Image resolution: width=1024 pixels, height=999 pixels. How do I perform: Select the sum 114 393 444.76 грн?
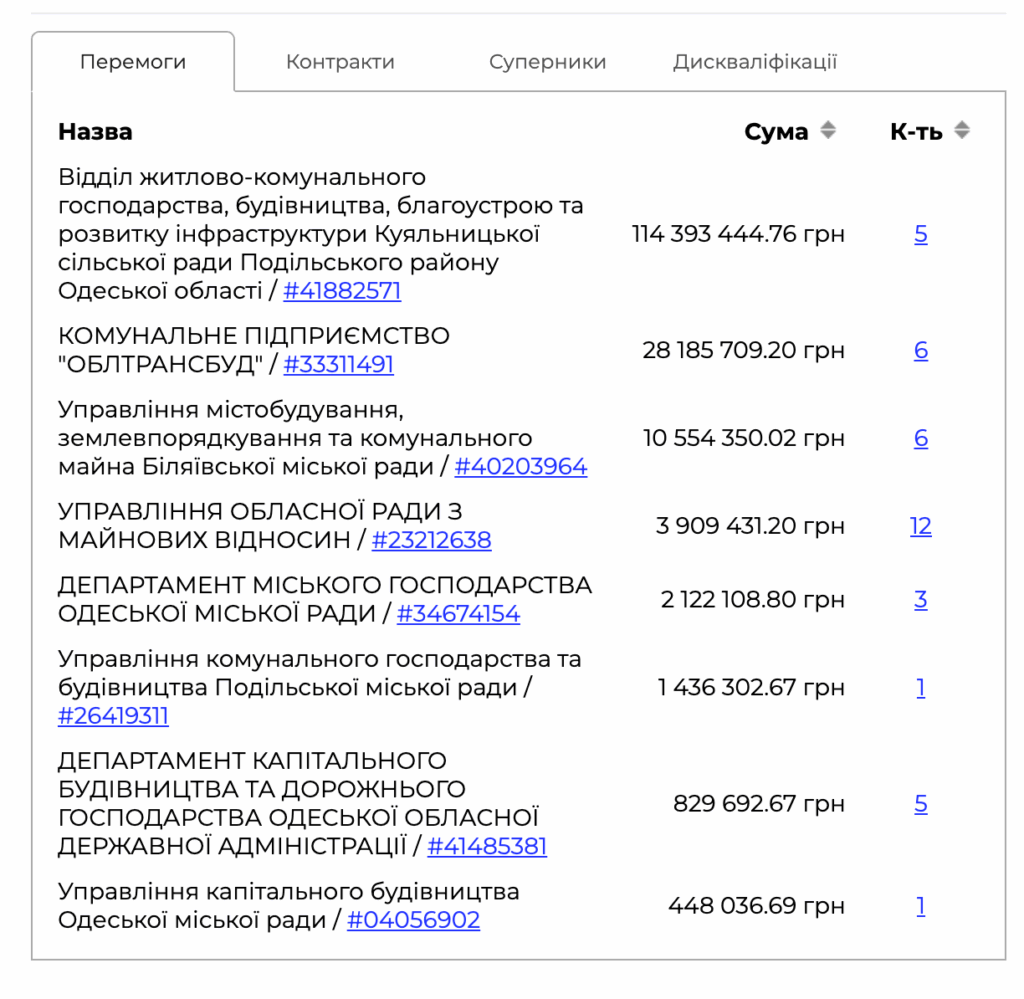click(738, 234)
